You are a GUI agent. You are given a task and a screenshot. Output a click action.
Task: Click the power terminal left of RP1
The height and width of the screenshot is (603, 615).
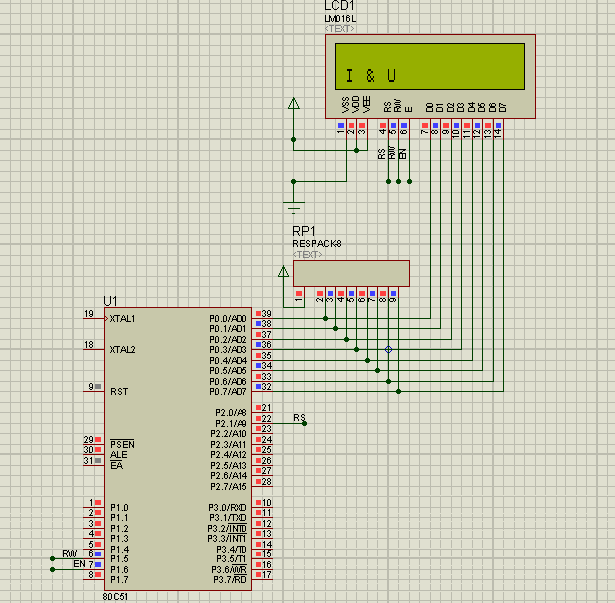tap(284, 271)
